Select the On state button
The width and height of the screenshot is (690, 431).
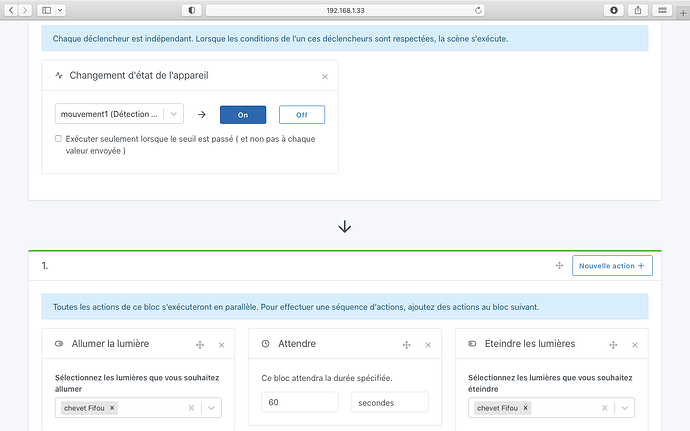coord(242,115)
